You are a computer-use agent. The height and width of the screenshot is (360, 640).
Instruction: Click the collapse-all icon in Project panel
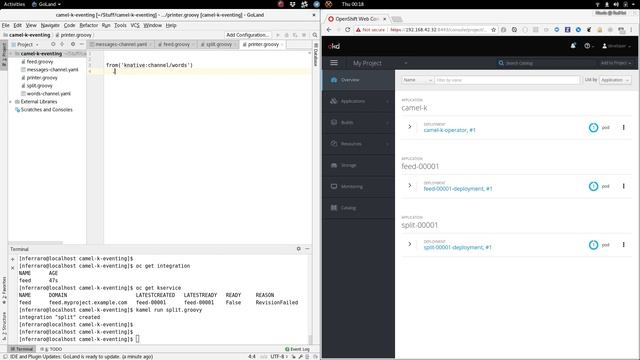coord(62,44)
